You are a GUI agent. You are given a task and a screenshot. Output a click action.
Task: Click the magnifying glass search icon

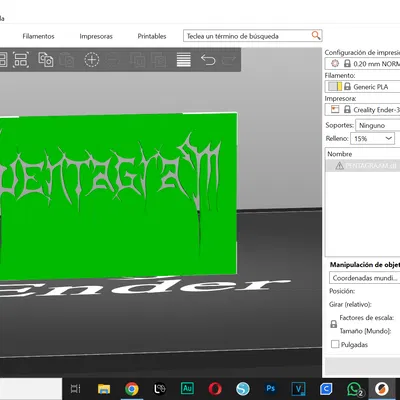[316, 35]
